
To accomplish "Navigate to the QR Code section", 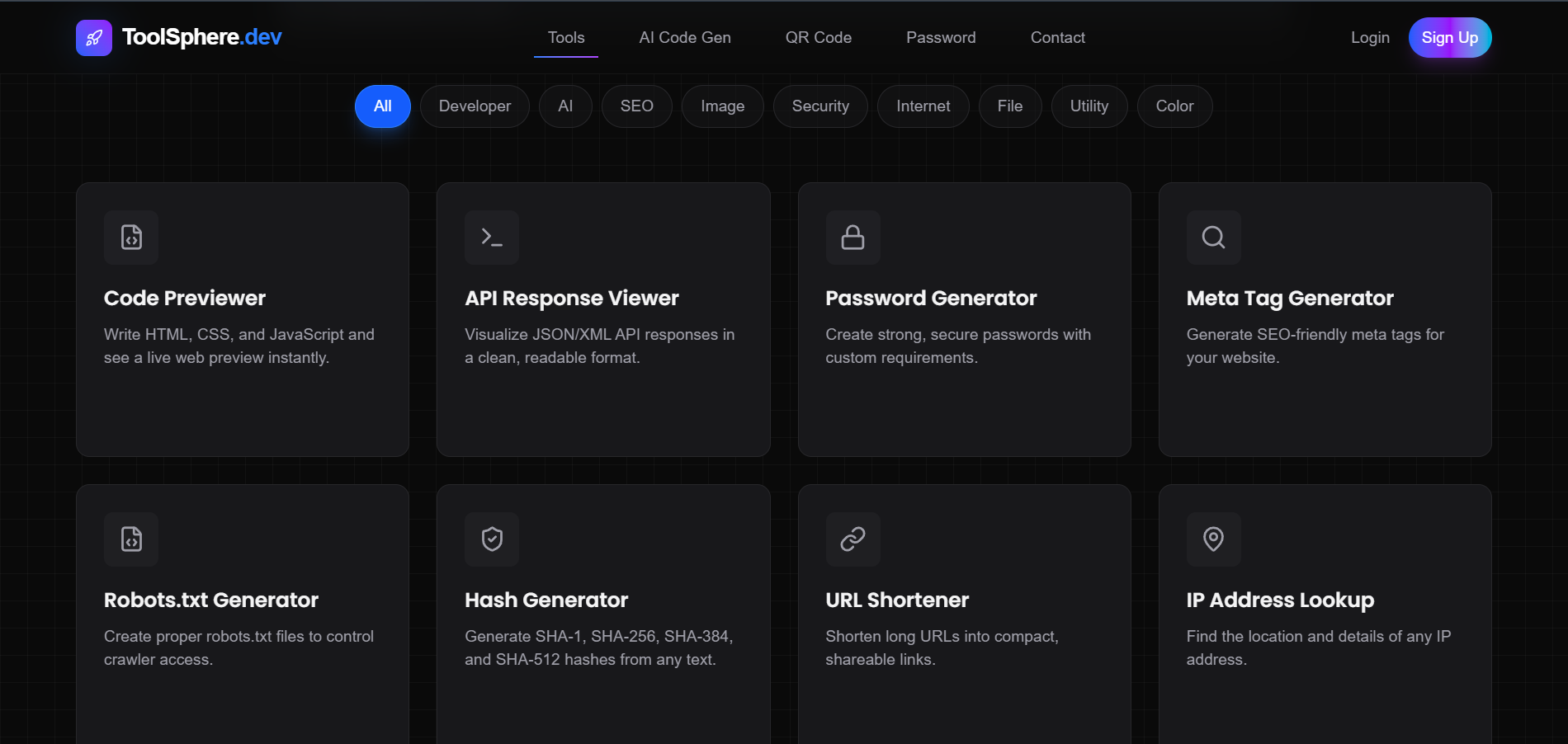I will click(819, 37).
